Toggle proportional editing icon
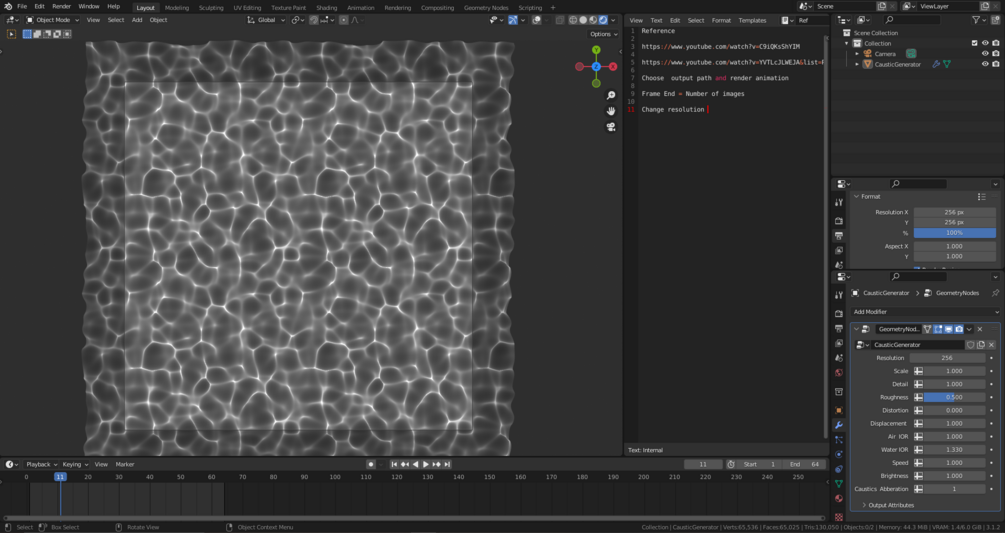This screenshot has height=533, width=1005. tap(344, 20)
